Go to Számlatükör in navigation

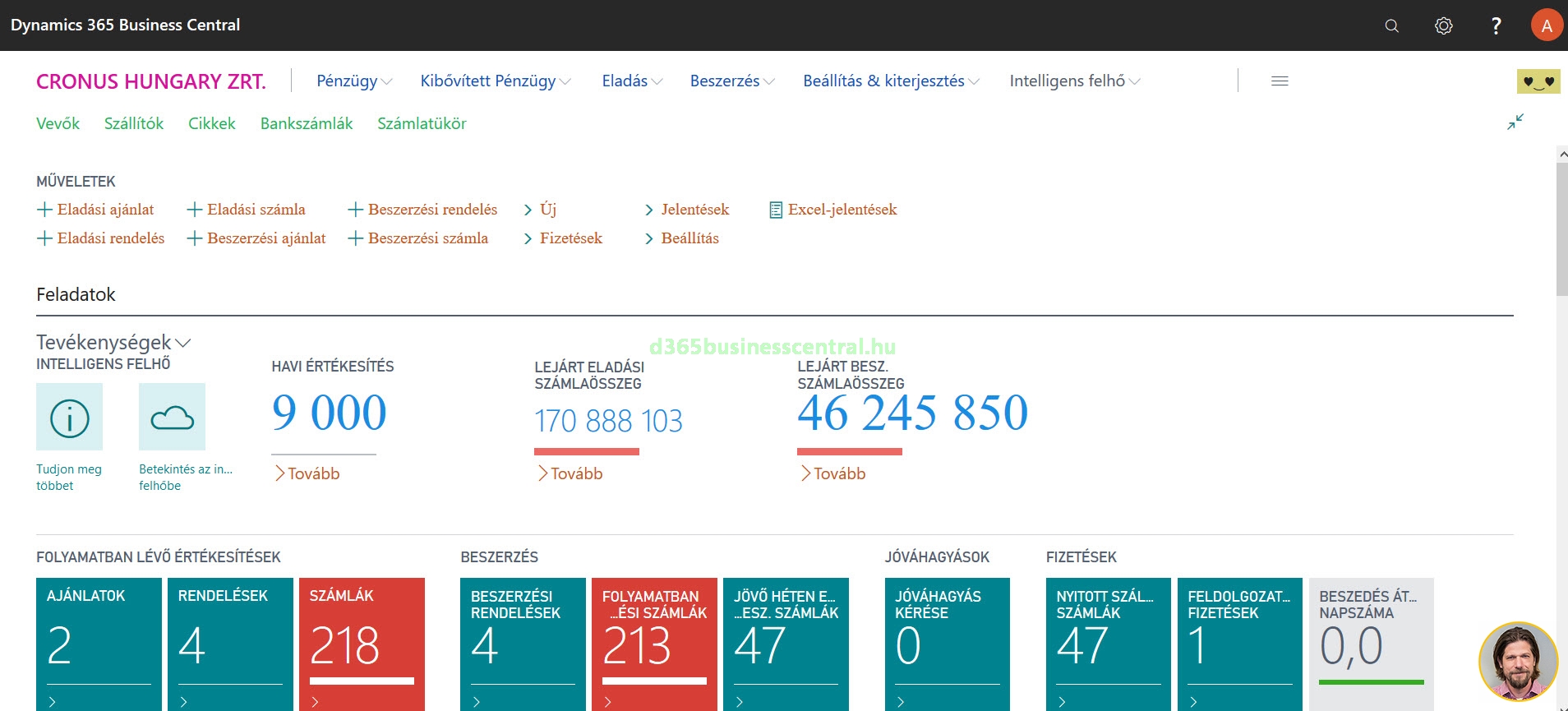pos(422,123)
